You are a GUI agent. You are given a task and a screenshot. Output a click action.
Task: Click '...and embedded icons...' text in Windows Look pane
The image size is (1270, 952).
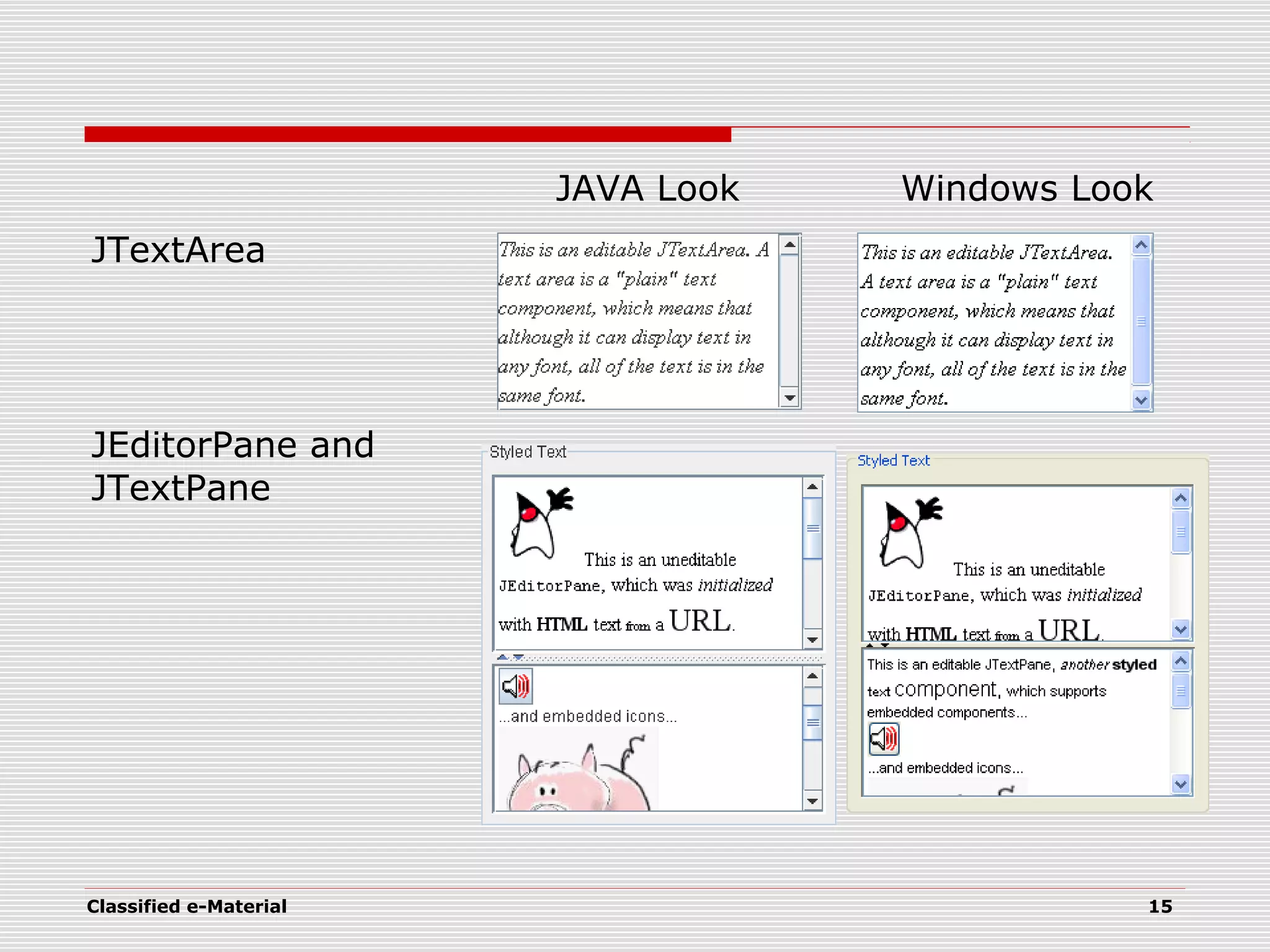point(945,769)
